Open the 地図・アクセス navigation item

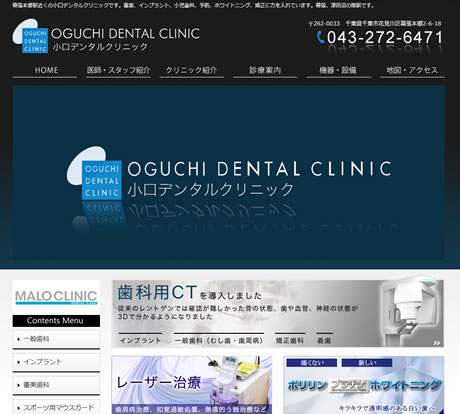pyautogui.click(x=412, y=71)
